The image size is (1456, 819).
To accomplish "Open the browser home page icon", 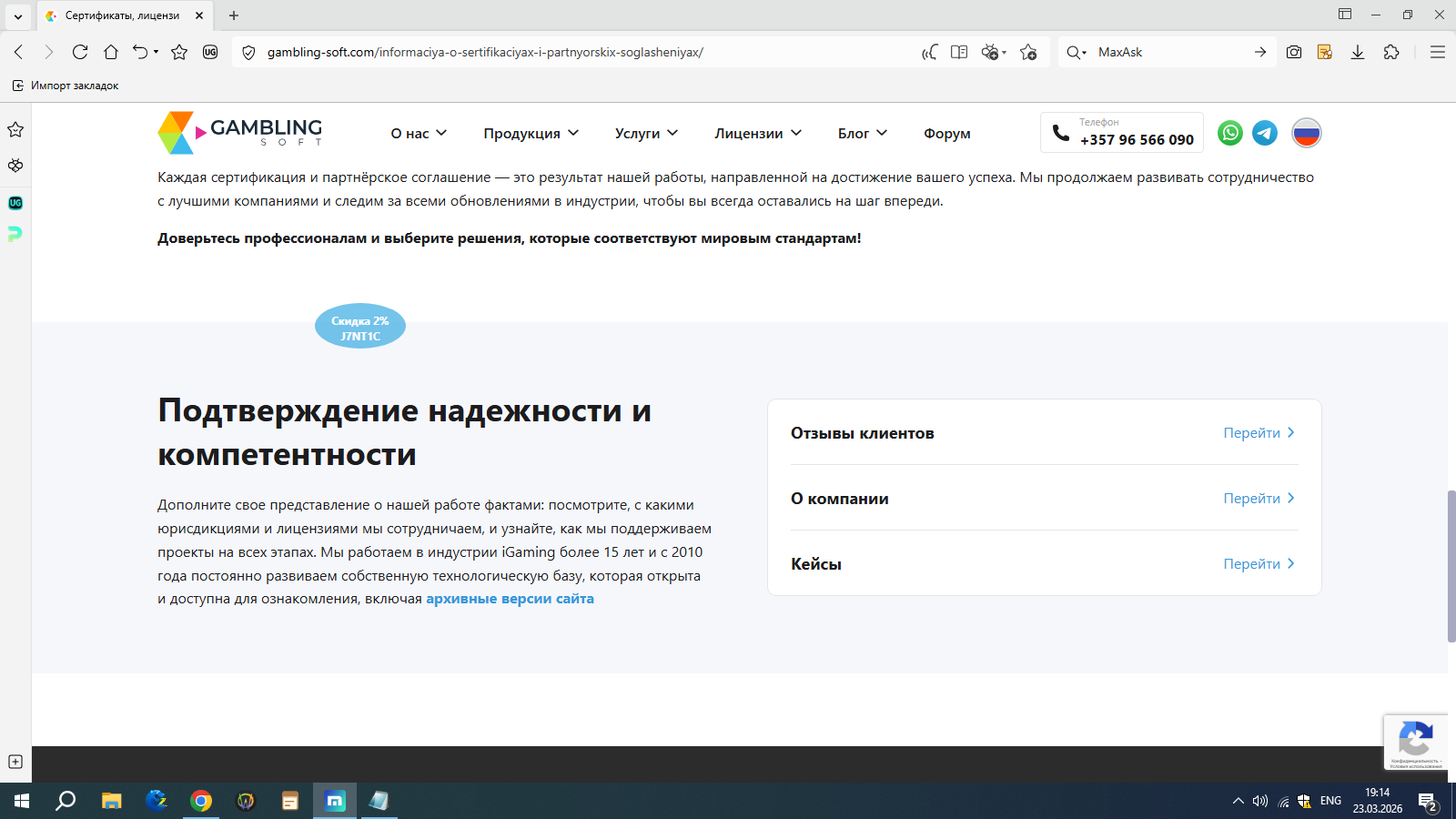I will click(x=111, y=52).
